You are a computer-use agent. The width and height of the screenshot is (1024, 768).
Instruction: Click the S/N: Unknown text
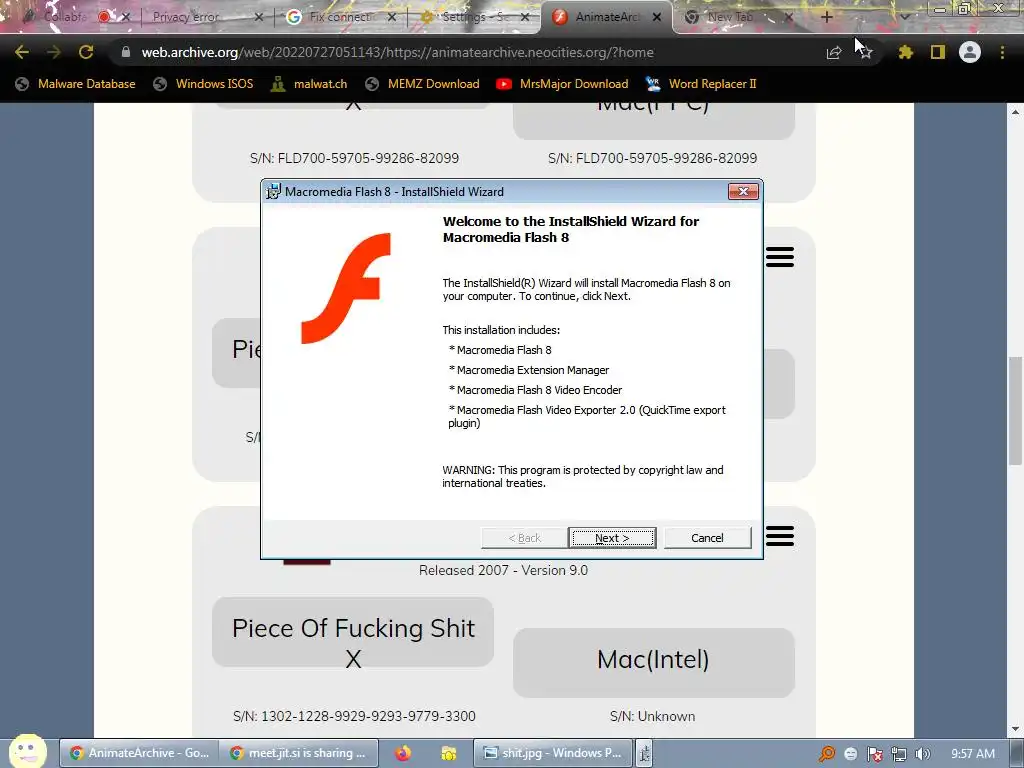pos(652,716)
